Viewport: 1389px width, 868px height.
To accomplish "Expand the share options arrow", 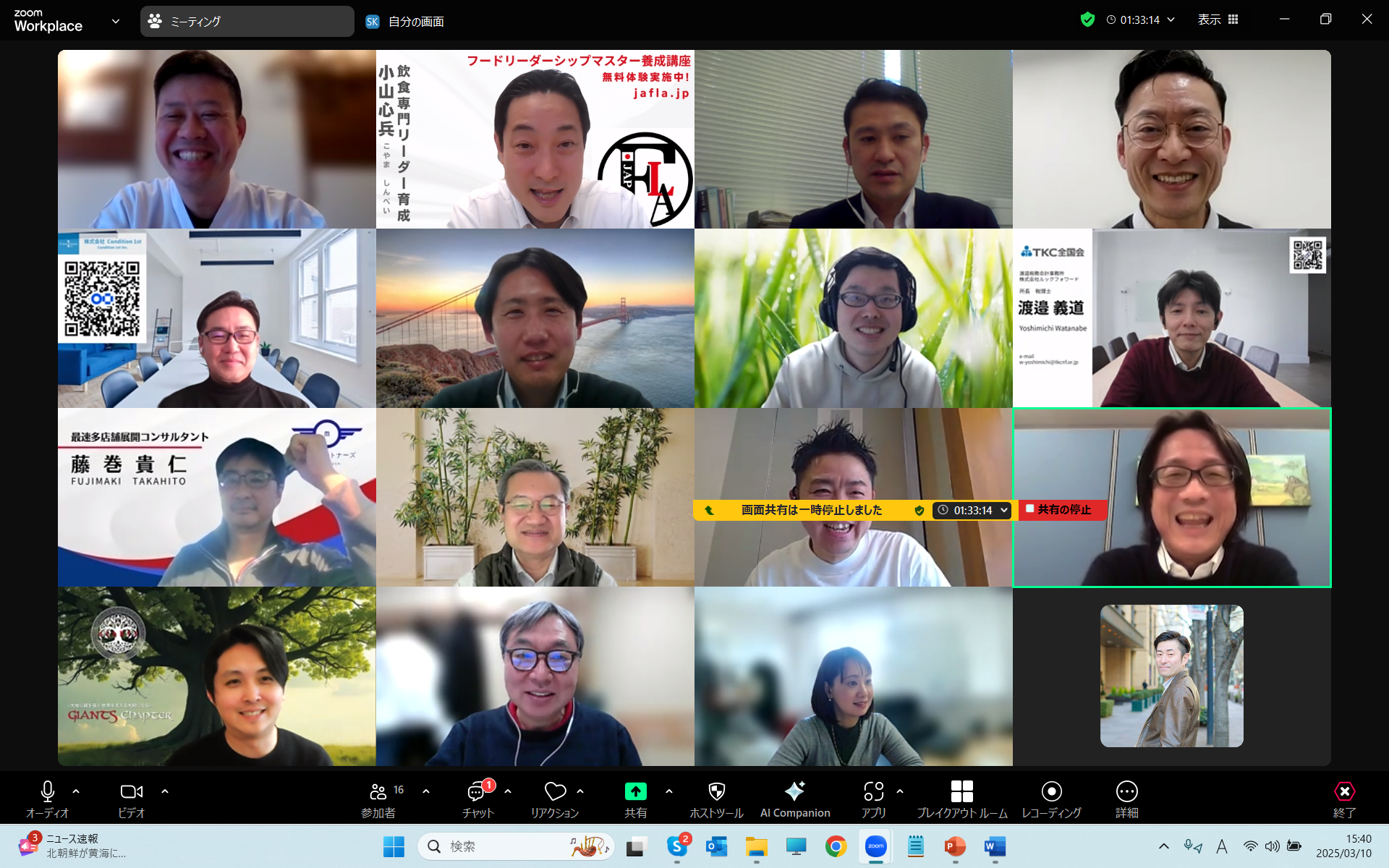I will pyautogui.click(x=669, y=791).
